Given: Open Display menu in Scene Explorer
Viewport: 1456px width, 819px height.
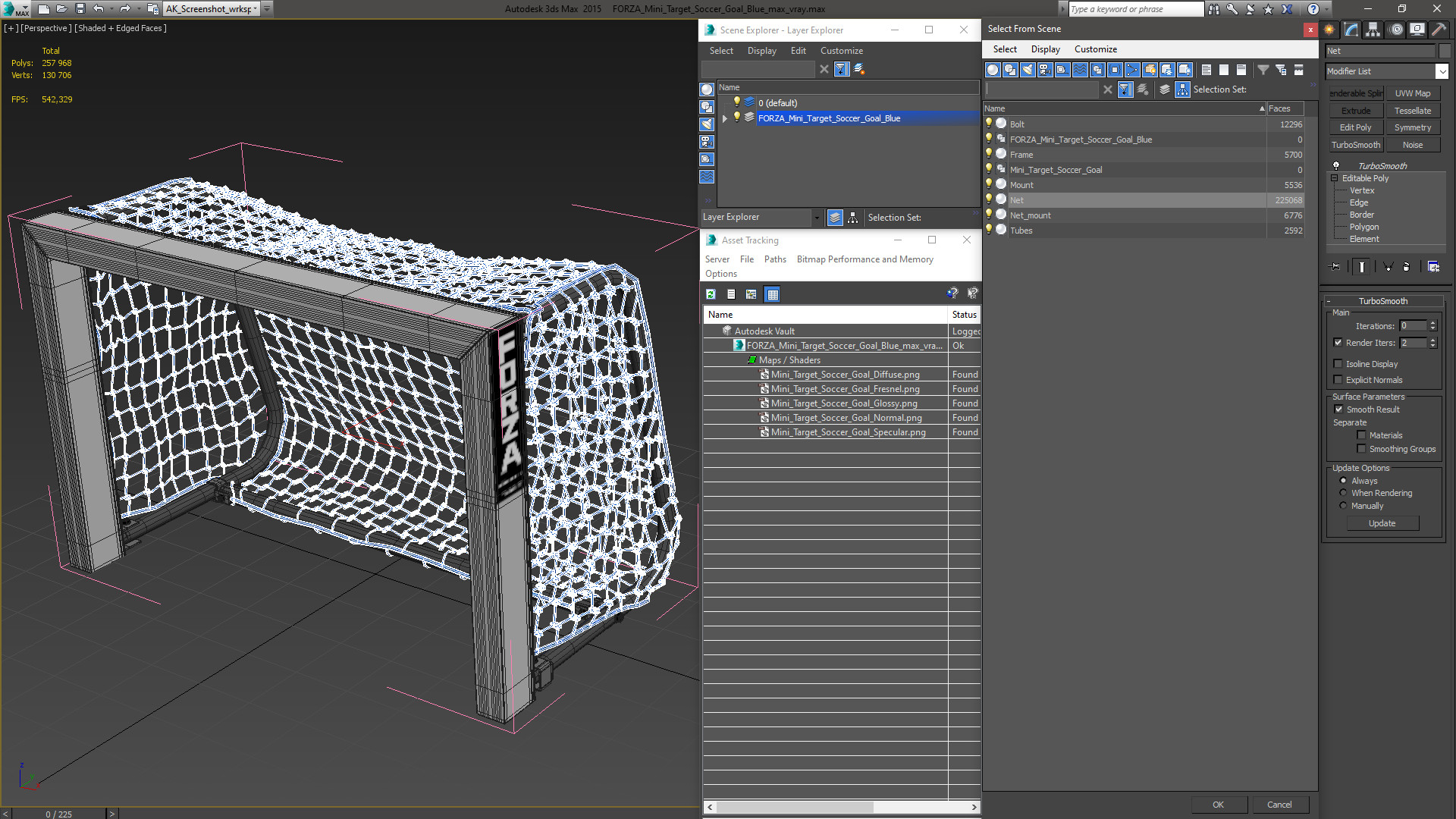Looking at the screenshot, I should [x=761, y=51].
